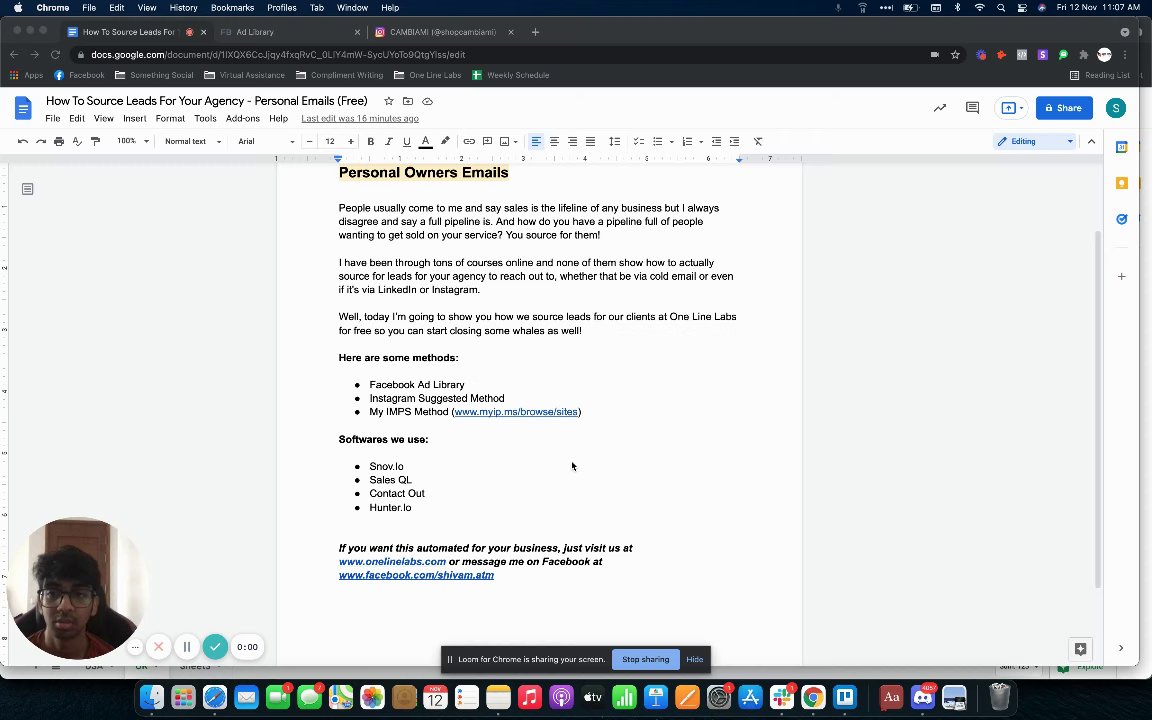The height and width of the screenshot is (720, 1152).
Task: Increase paragraph indent
Action: click(734, 141)
